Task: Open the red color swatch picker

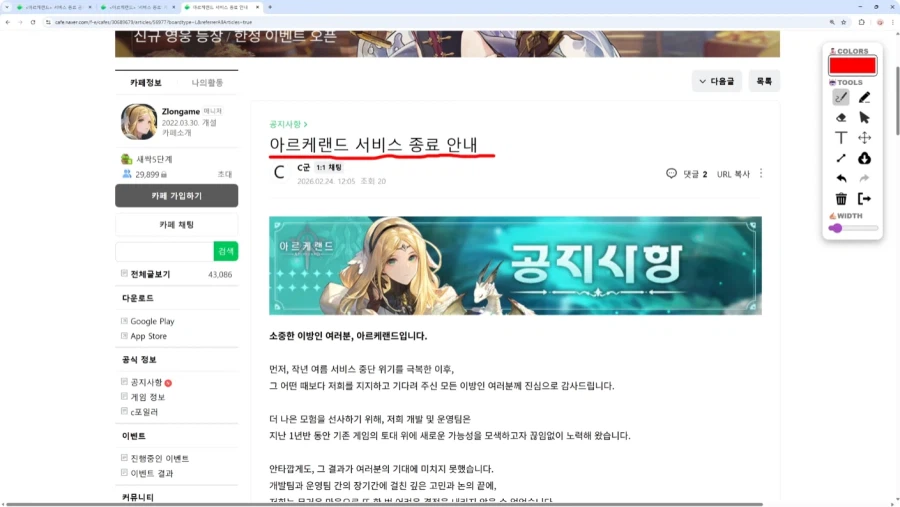Action: [x=852, y=65]
